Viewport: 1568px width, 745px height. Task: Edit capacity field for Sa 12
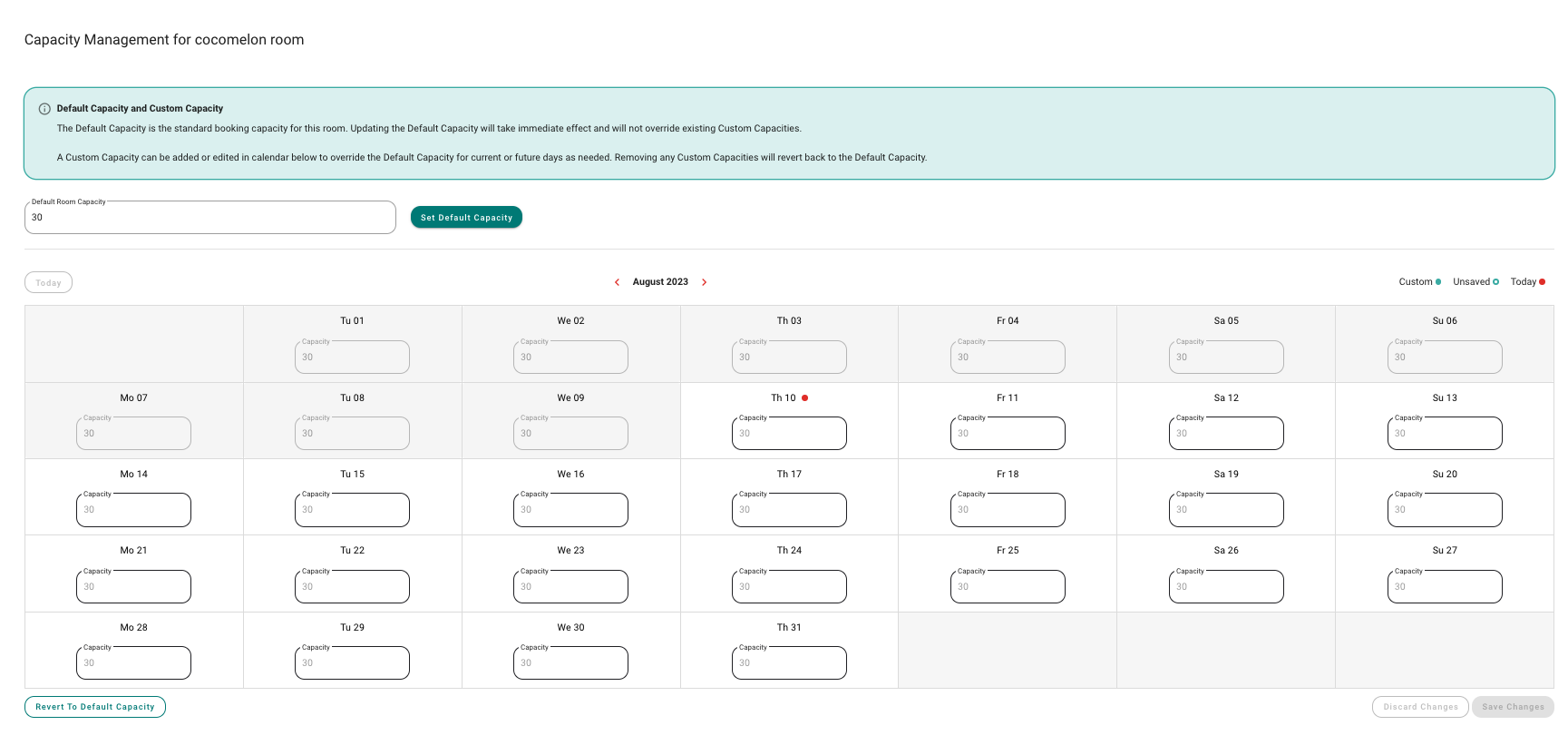(x=1226, y=434)
